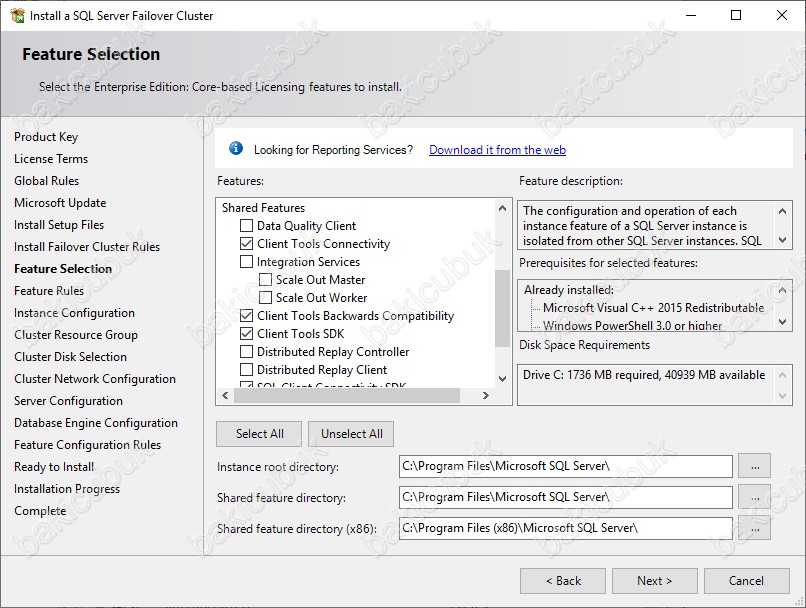Maximize the setup window
The image size is (806, 608).
tap(736, 15)
